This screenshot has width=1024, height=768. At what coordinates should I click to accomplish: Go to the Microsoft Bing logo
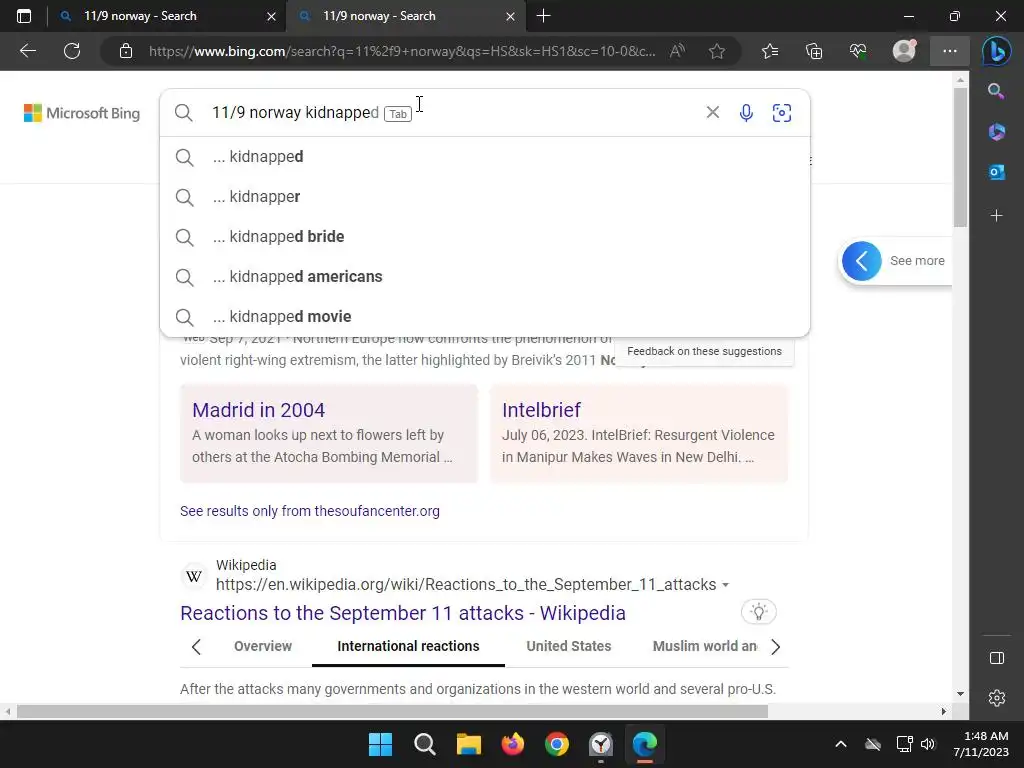tap(82, 113)
